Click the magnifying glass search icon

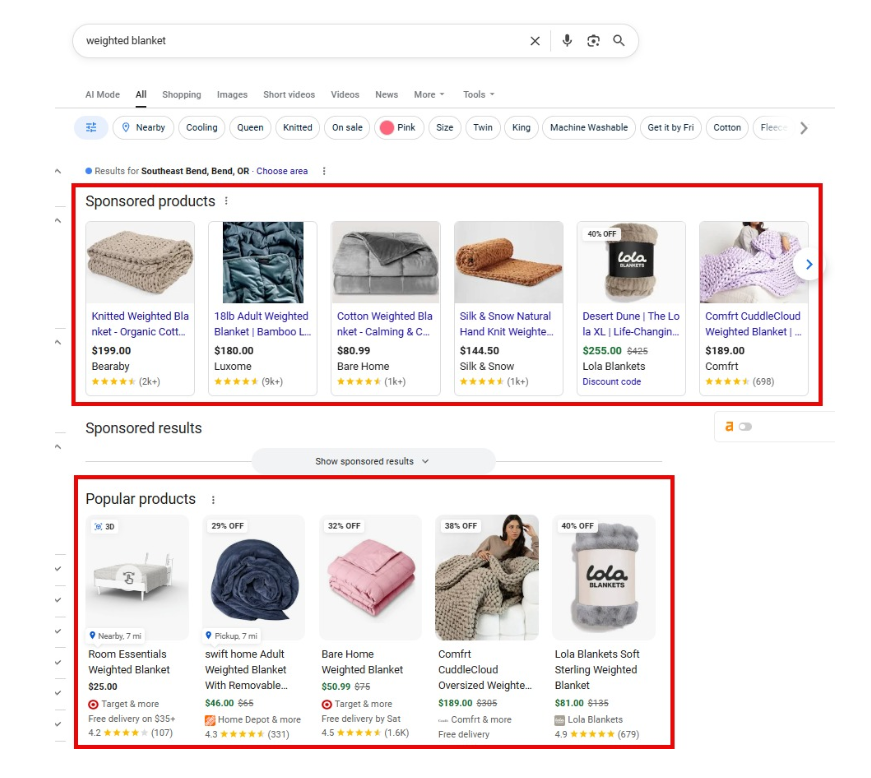[619, 41]
